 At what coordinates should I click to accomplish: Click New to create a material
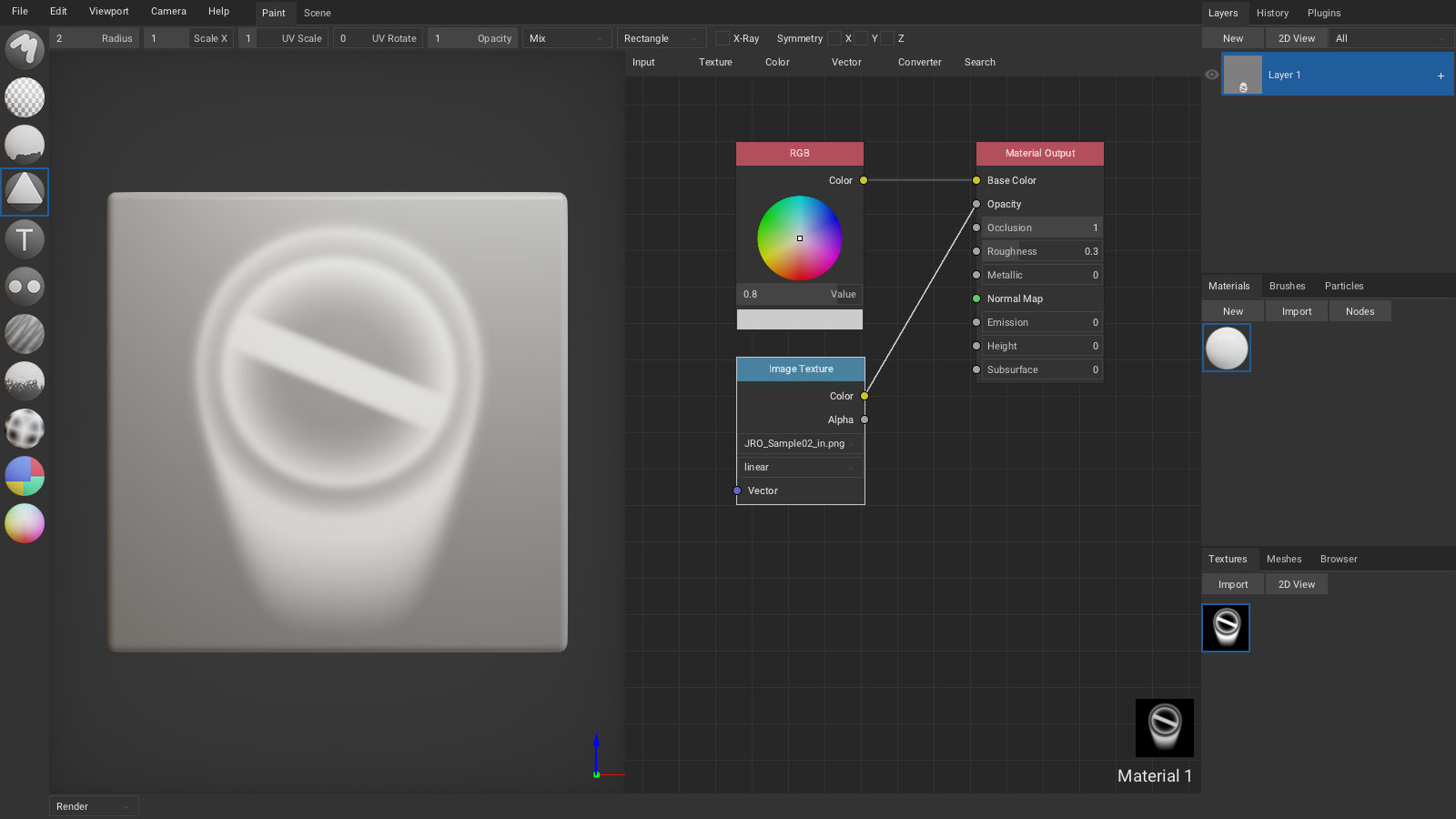[1231, 310]
